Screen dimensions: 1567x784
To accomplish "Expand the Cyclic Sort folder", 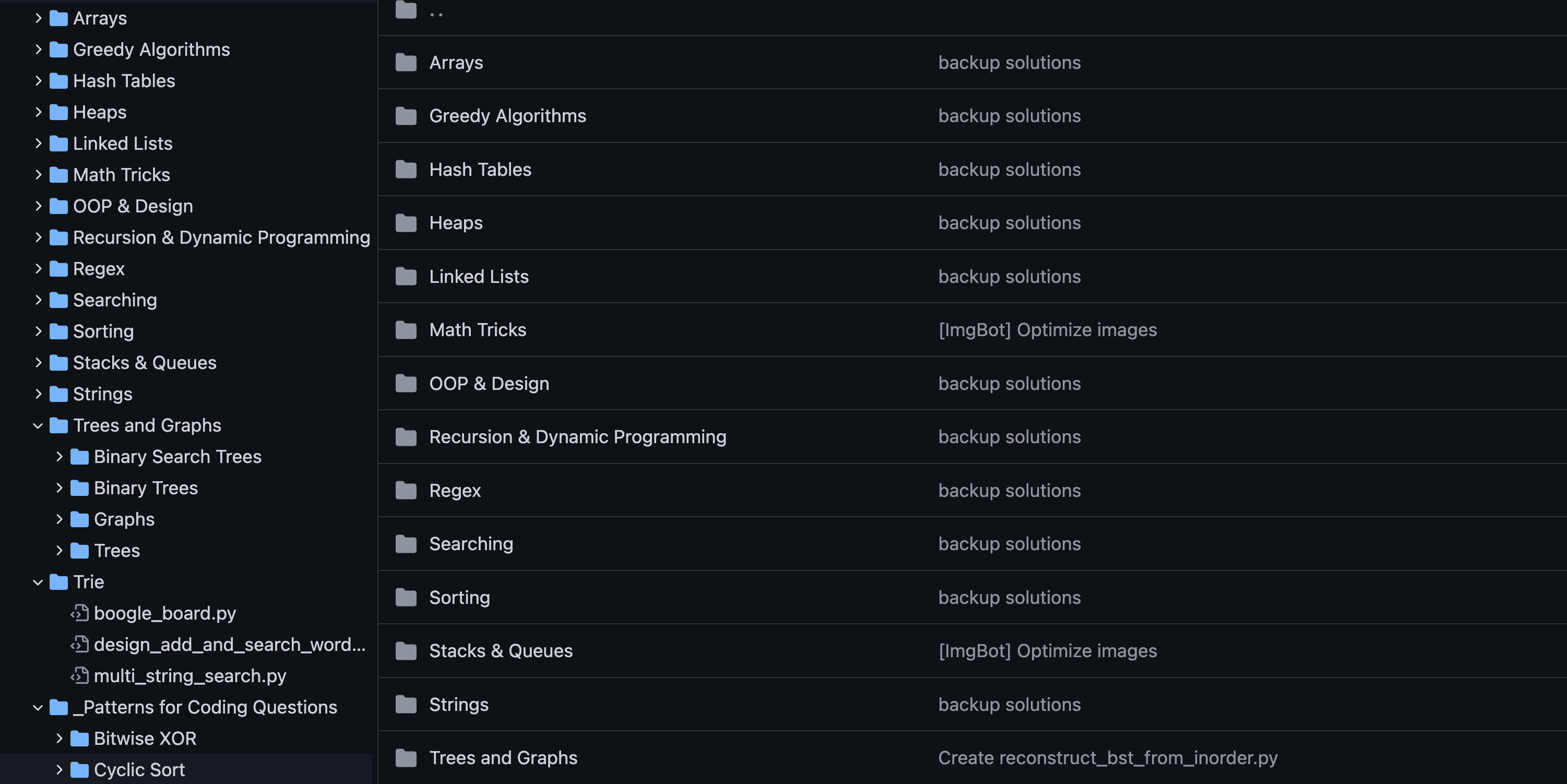I will pos(59,769).
